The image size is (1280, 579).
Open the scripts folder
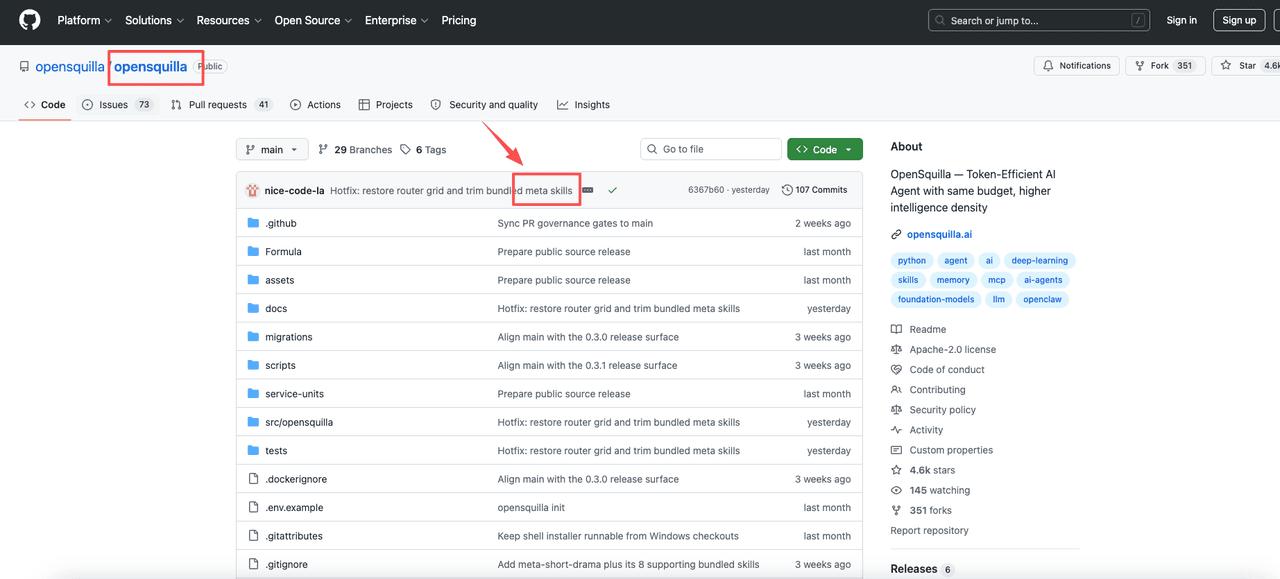click(x=280, y=365)
